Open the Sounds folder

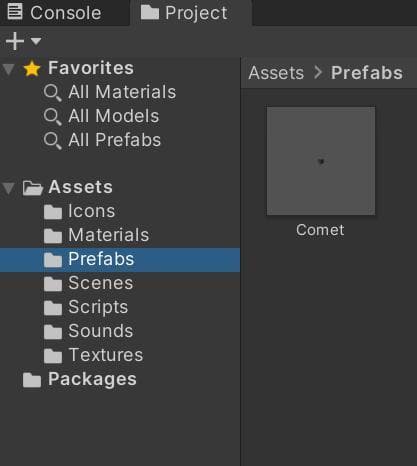(120, 332)
